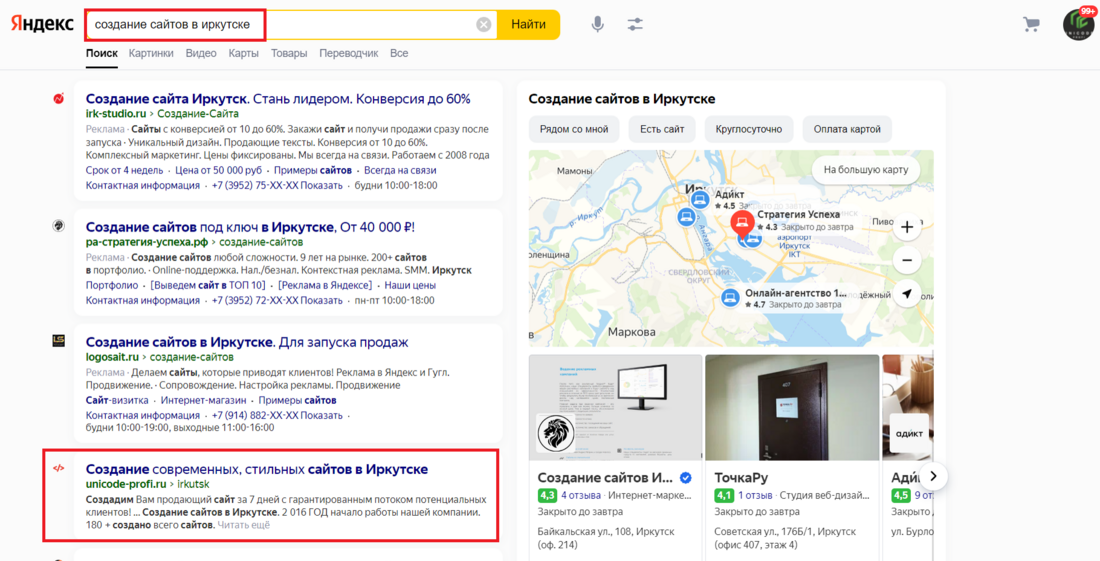Switch to the Товары tab
The width and height of the screenshot is (1100, 561).
coord(289,53)
